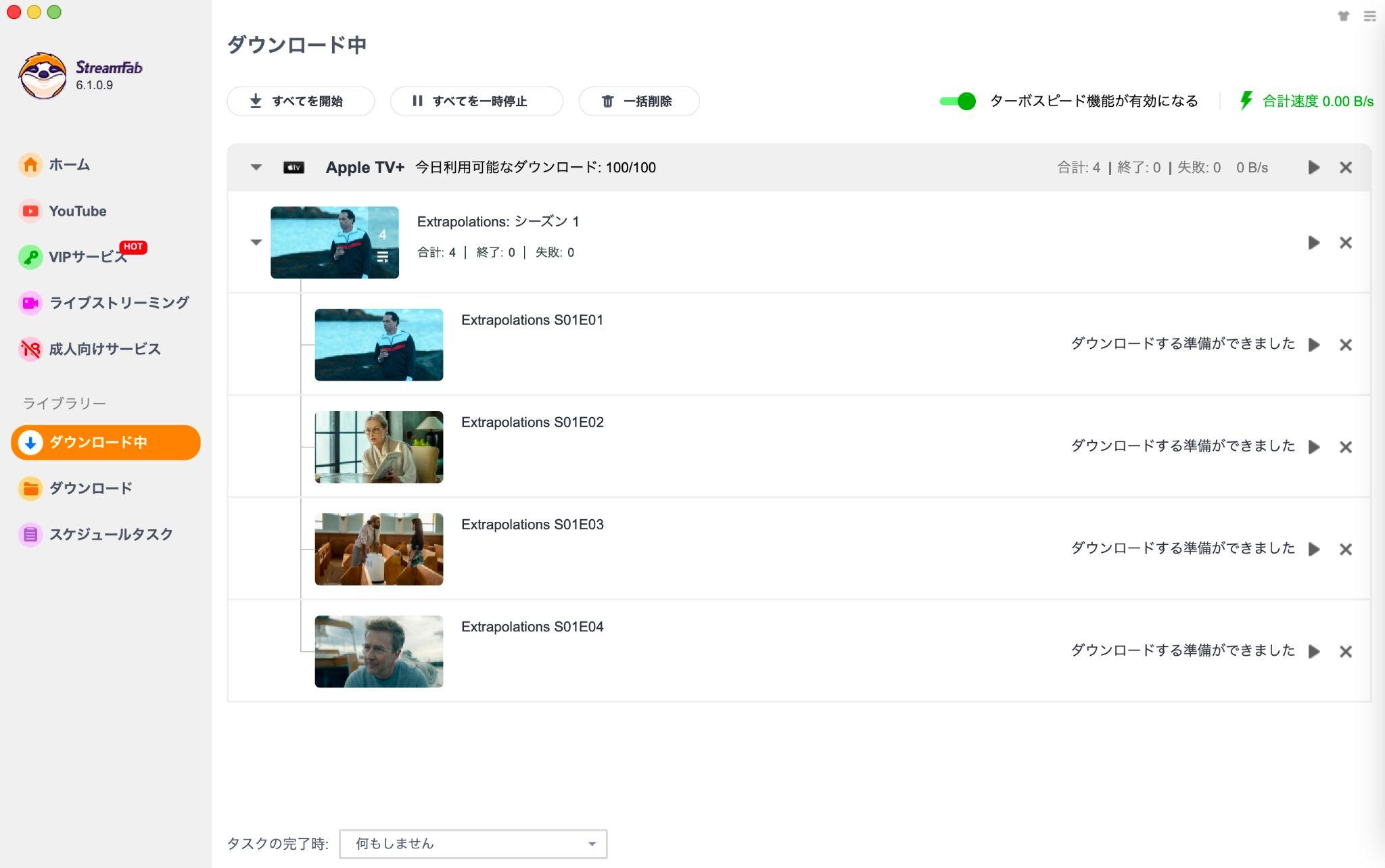Collapse the Extrapolations シーズン 1 episode list
1385x868 pixels.
256,242
